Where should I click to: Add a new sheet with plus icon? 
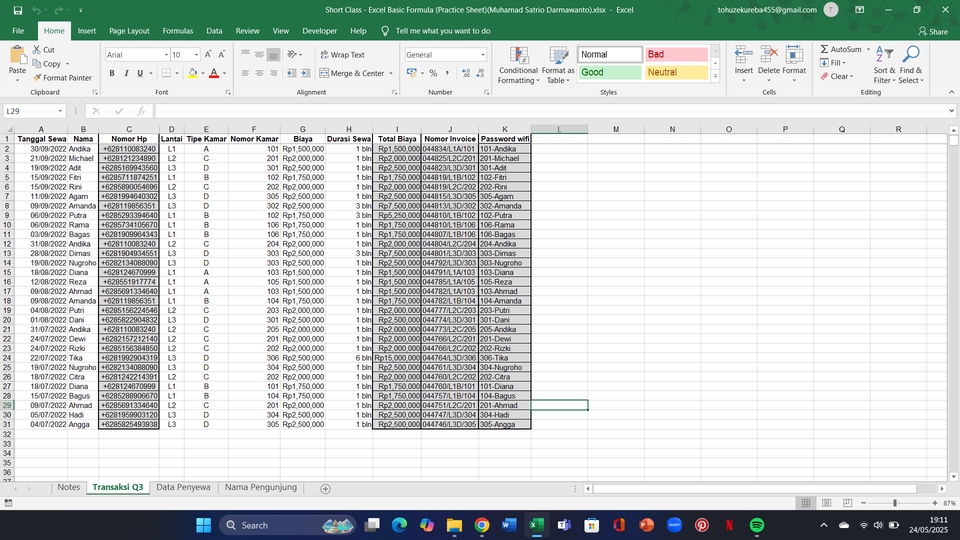326,489
